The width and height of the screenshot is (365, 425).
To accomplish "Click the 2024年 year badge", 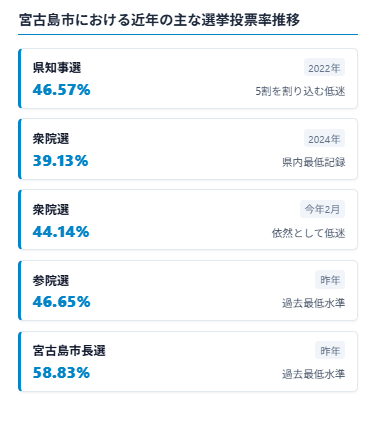I will pyautogui.click(x=324, y=139).
